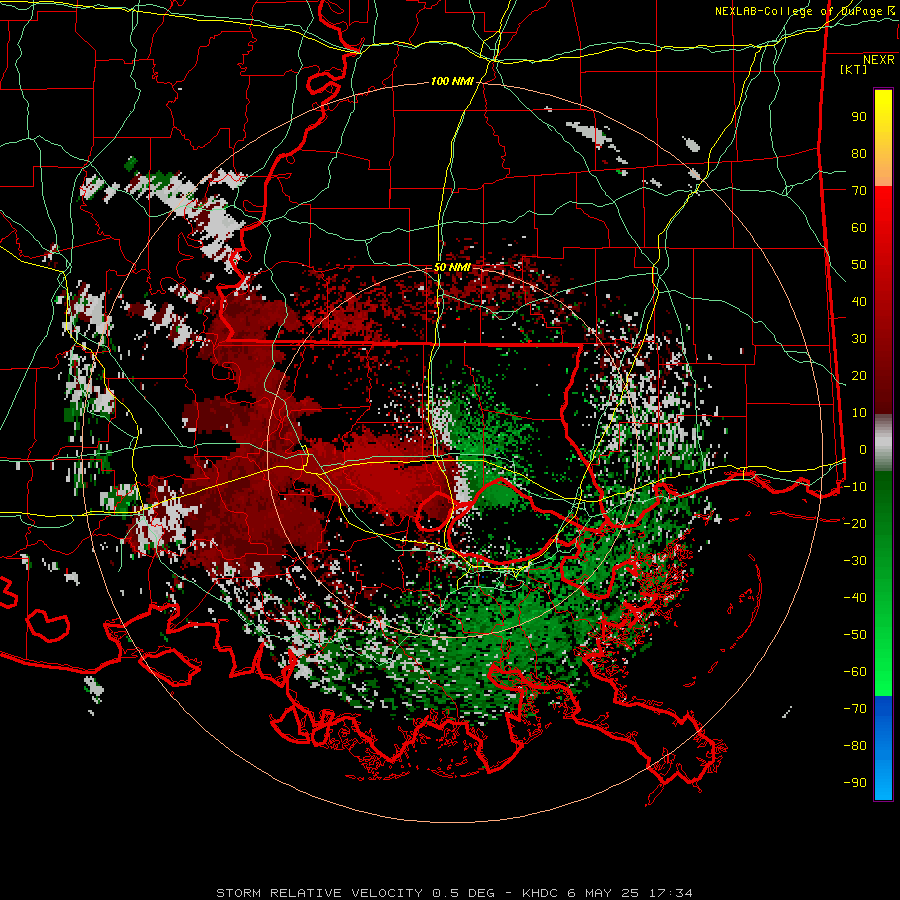Screen dimensions: 900x900
Task: Click the 10 value on velocity legend
Action: click(x=859, y=413)
